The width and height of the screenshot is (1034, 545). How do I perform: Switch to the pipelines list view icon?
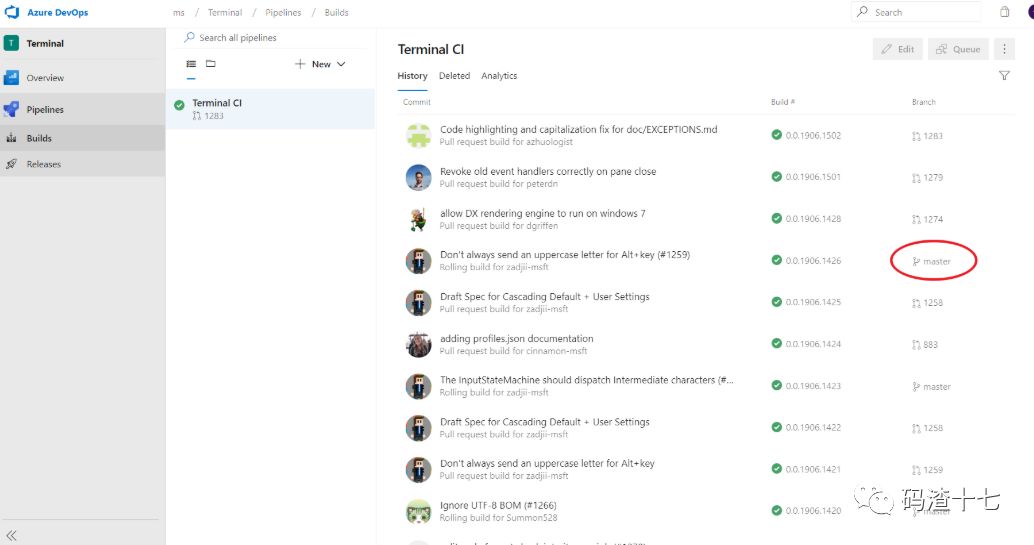(191, 64)
